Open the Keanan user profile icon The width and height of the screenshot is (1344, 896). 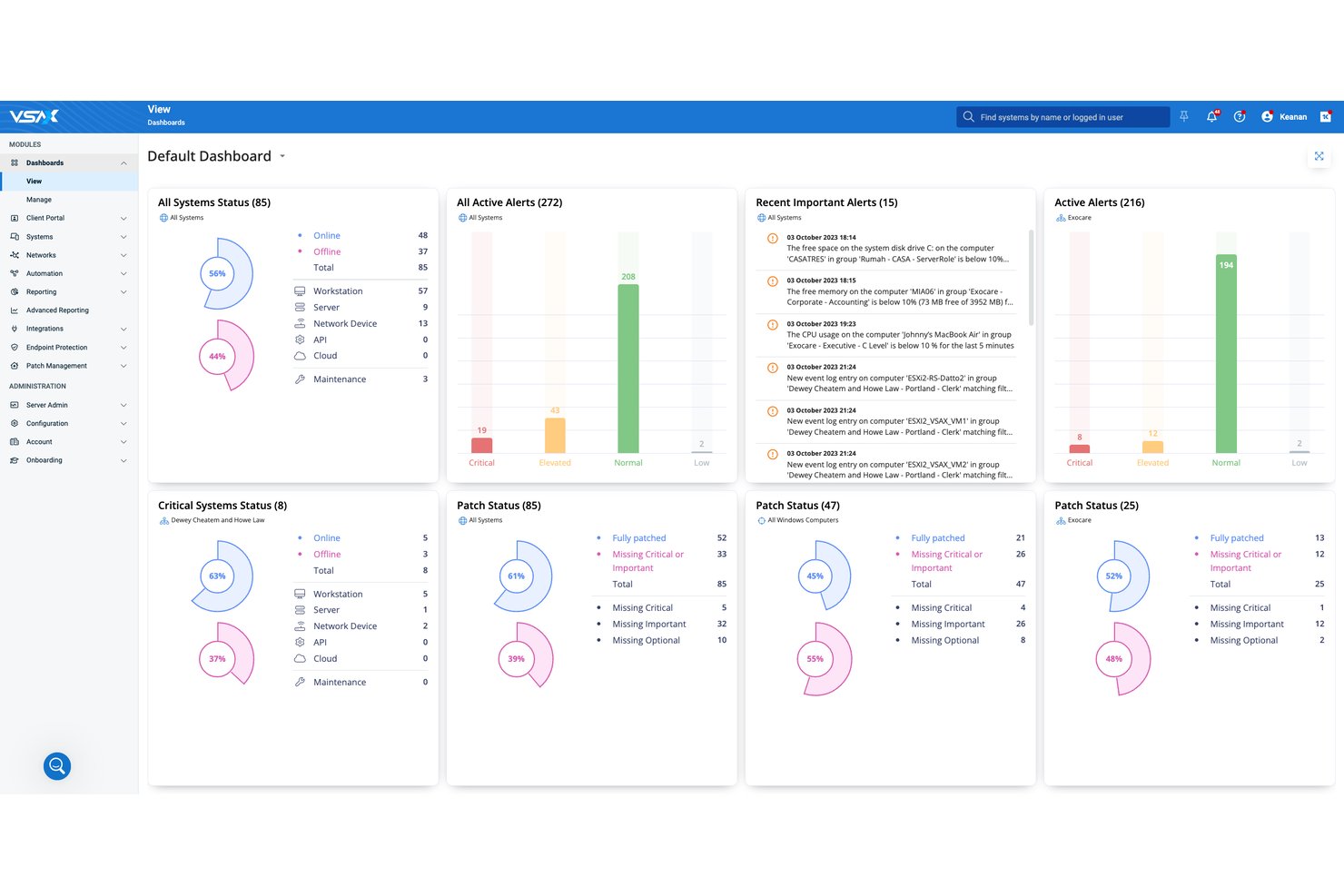point(1267,116)
